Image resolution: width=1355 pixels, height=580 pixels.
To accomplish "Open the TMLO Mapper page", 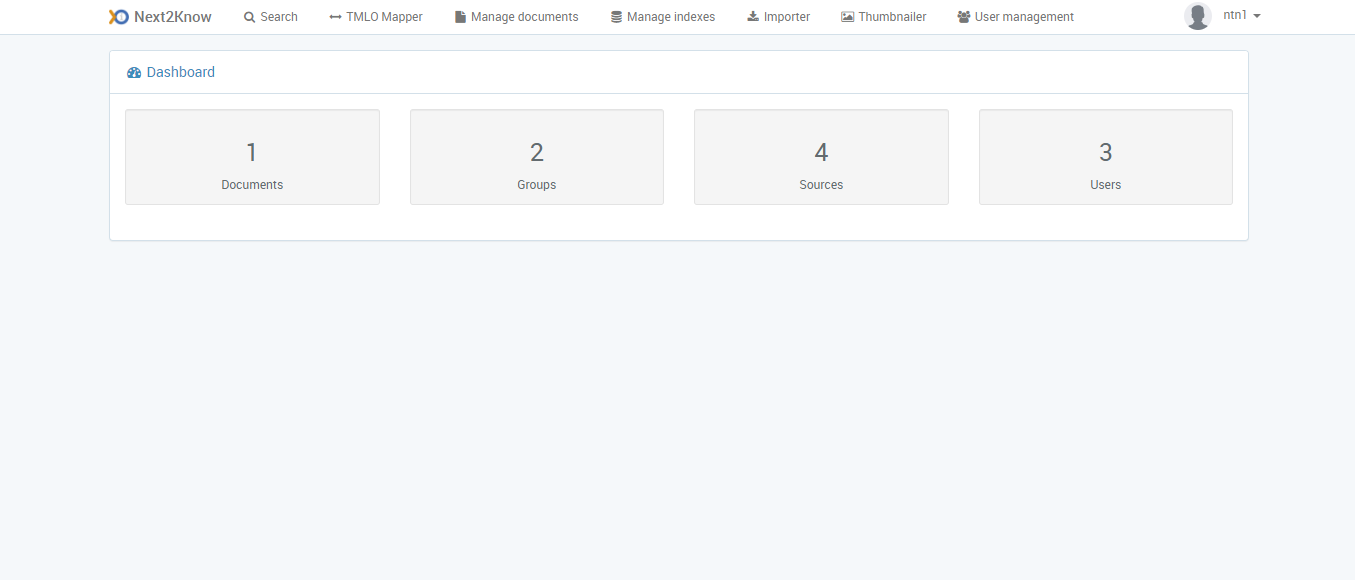I will click(x=384, y=17).
